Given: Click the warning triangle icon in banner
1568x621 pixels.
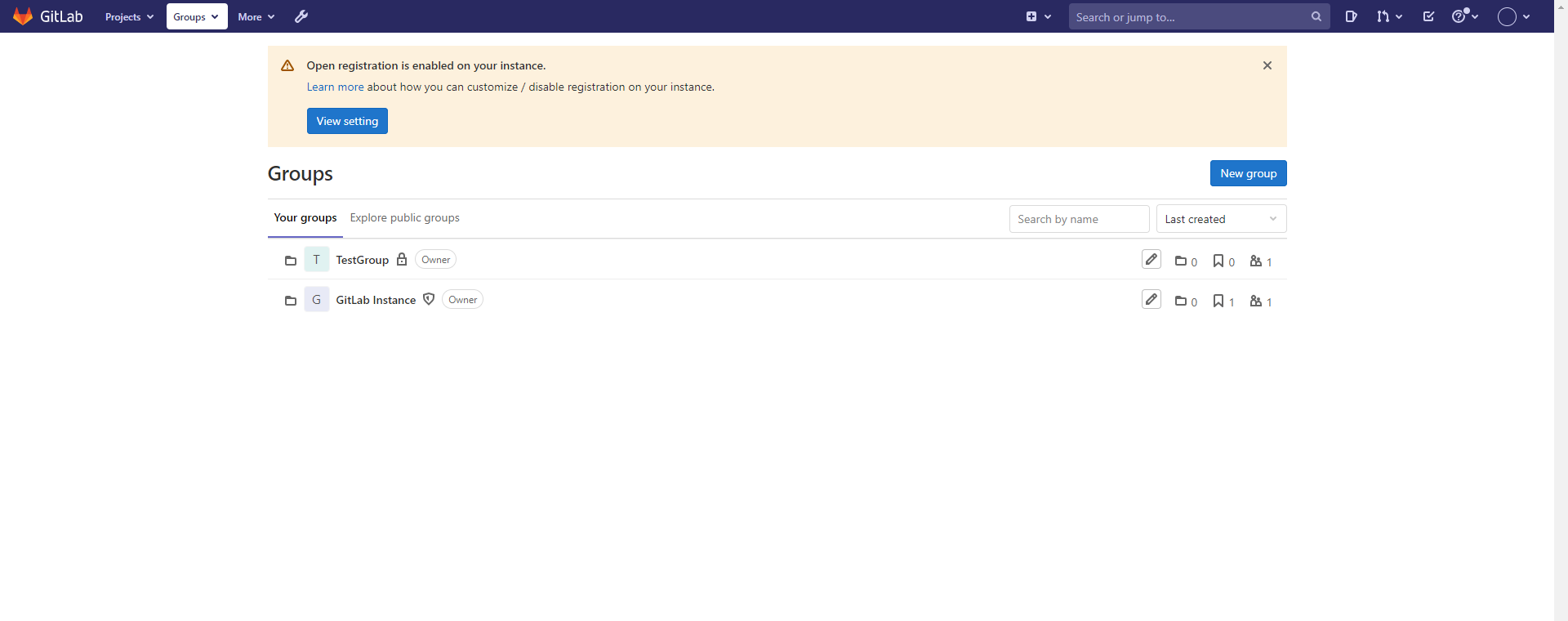Looking at the screenshot, I should 287,65.
